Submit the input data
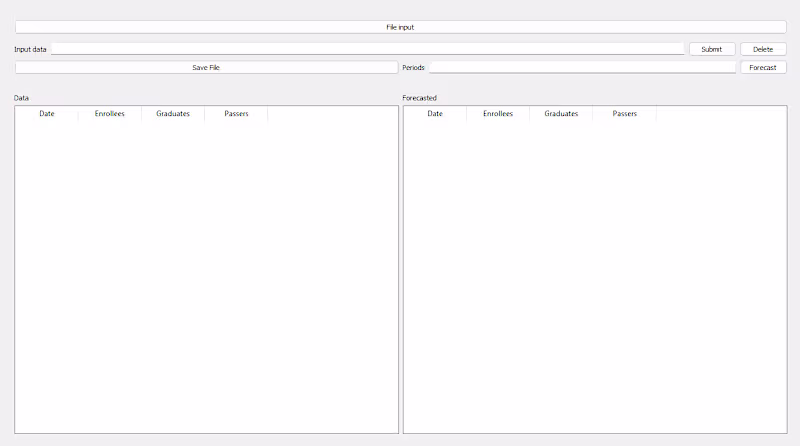The height and width of the screenshot is (446, 800). click(712, 49)
